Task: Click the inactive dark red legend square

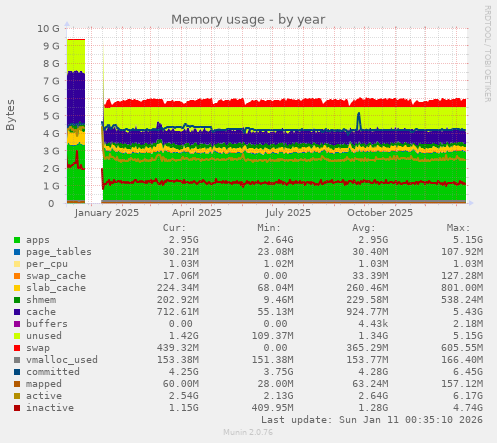Action: [x=17, y=408]
